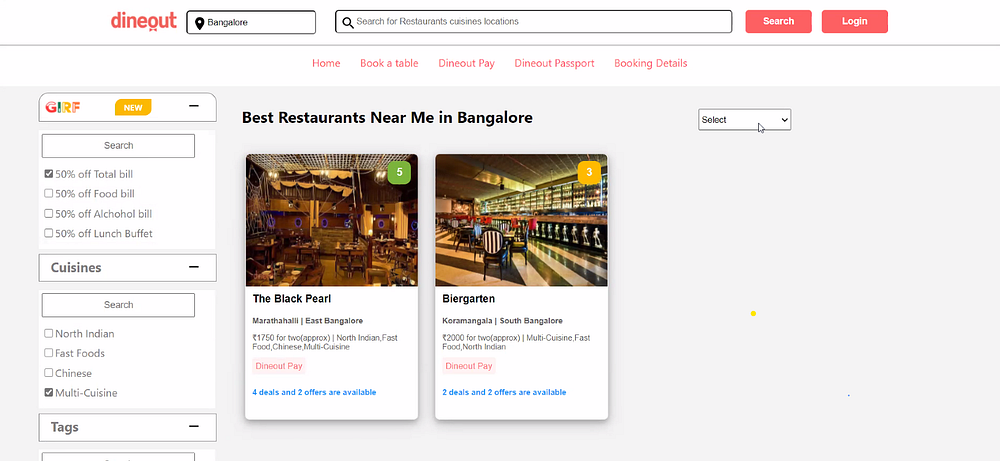Click Marathahalli | East Bangalore text
Image resolution: width=1000 pixels, height=461 pixels.
point(307,321)
